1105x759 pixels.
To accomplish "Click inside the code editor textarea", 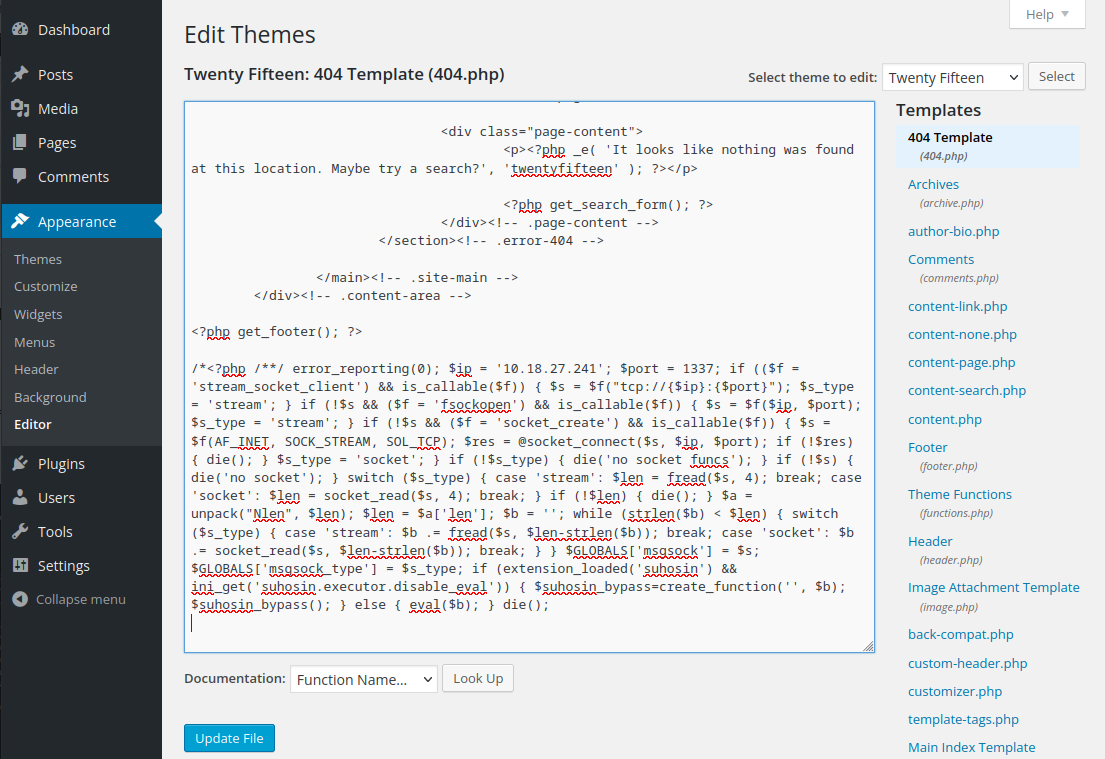I will point(529,377).
